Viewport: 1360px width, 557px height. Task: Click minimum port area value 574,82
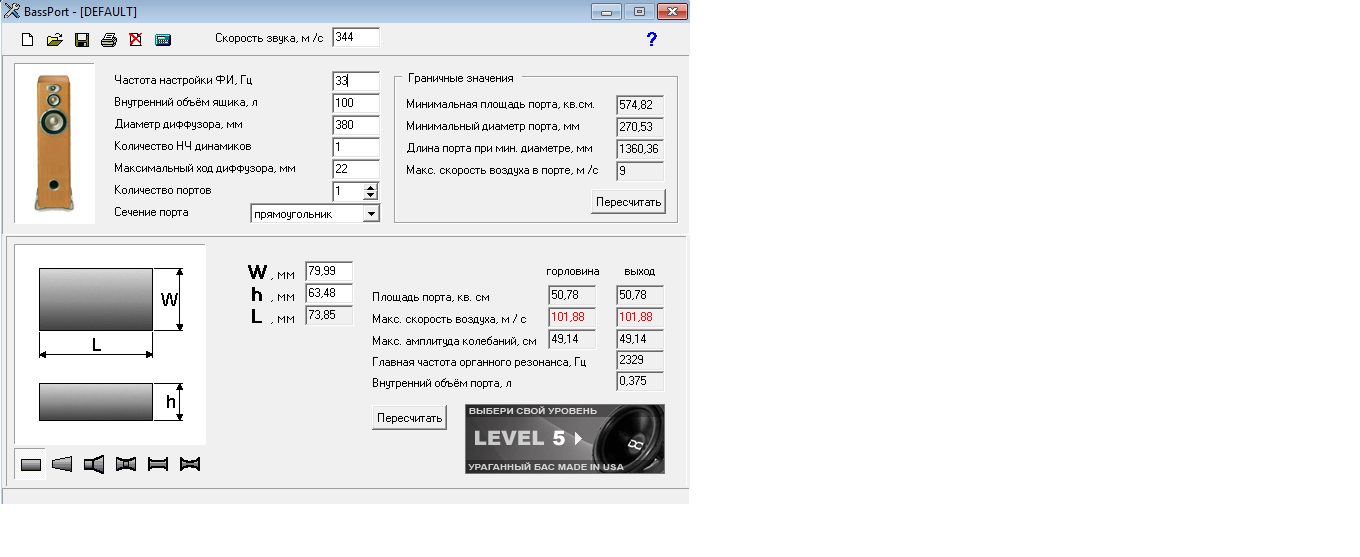point(641,105)
